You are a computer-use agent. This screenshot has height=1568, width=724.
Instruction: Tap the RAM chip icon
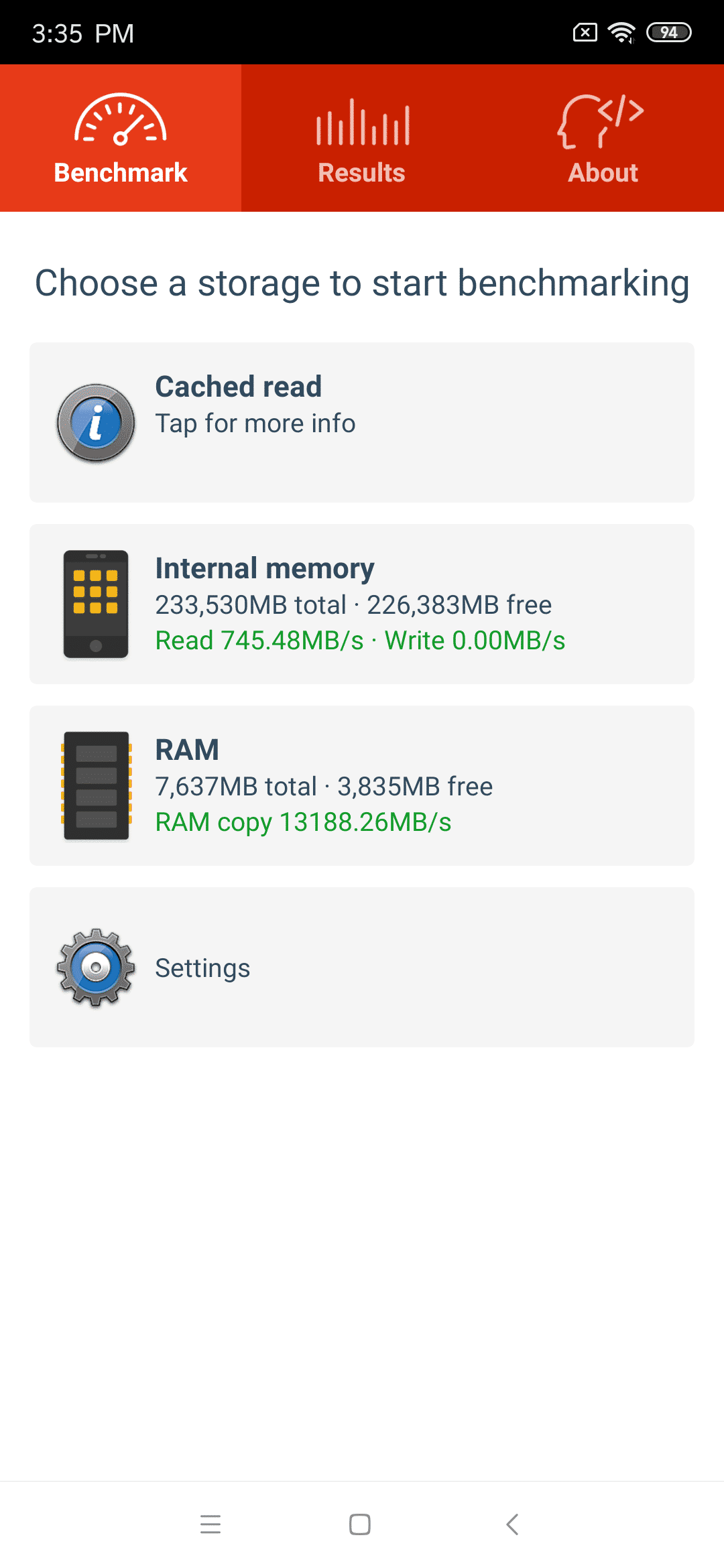tap(97, 785)
